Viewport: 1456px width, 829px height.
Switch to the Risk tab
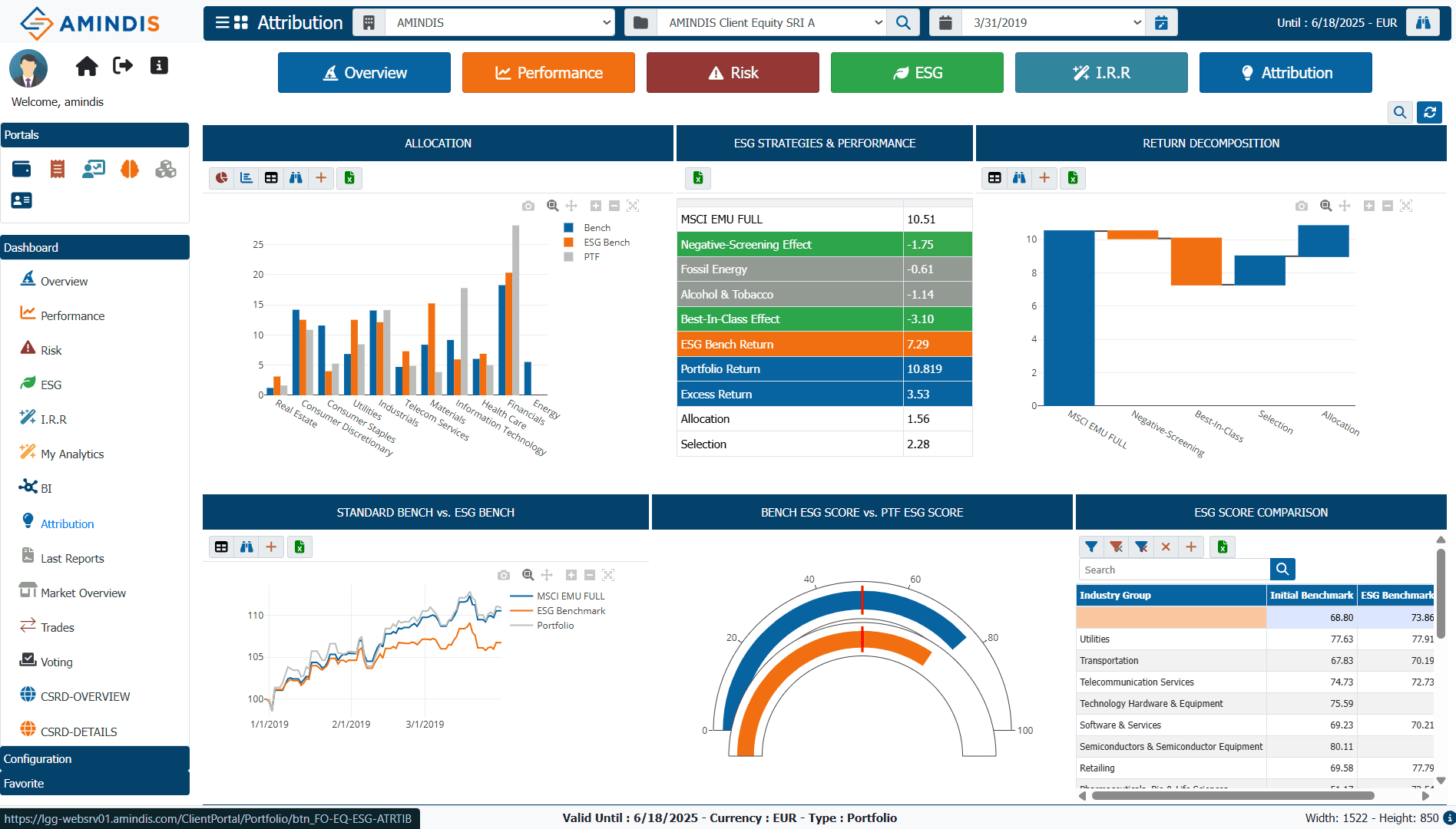tap(733, 73)
